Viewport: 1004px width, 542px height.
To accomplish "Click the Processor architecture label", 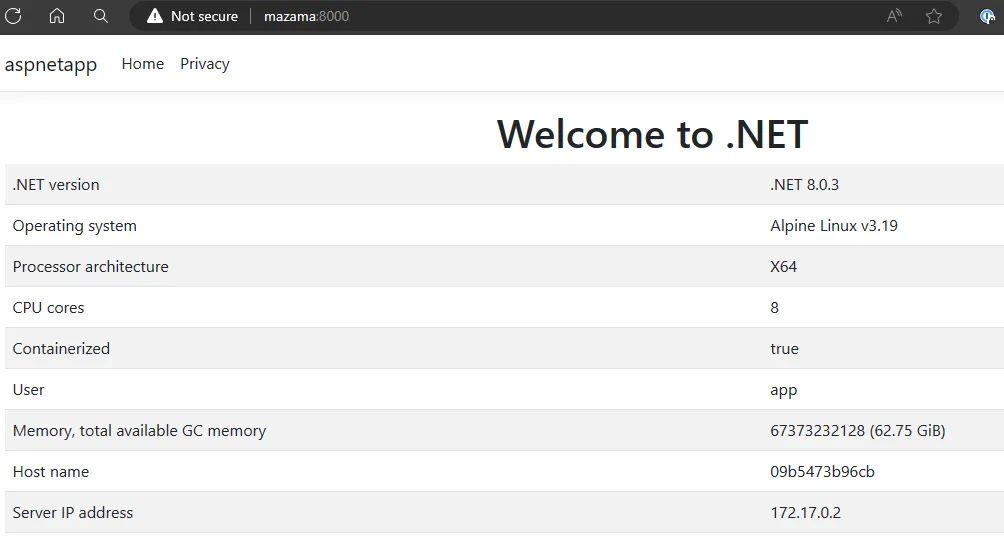I will pos(90,267).
